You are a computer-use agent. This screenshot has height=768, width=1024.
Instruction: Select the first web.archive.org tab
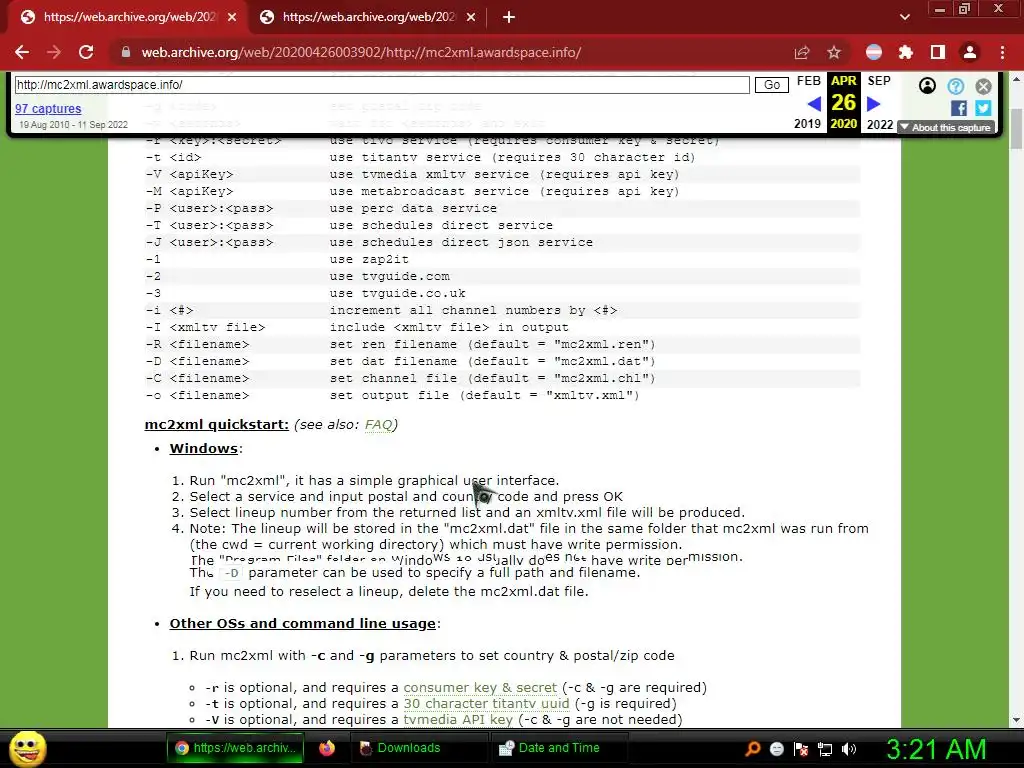[x=128, y=17]
